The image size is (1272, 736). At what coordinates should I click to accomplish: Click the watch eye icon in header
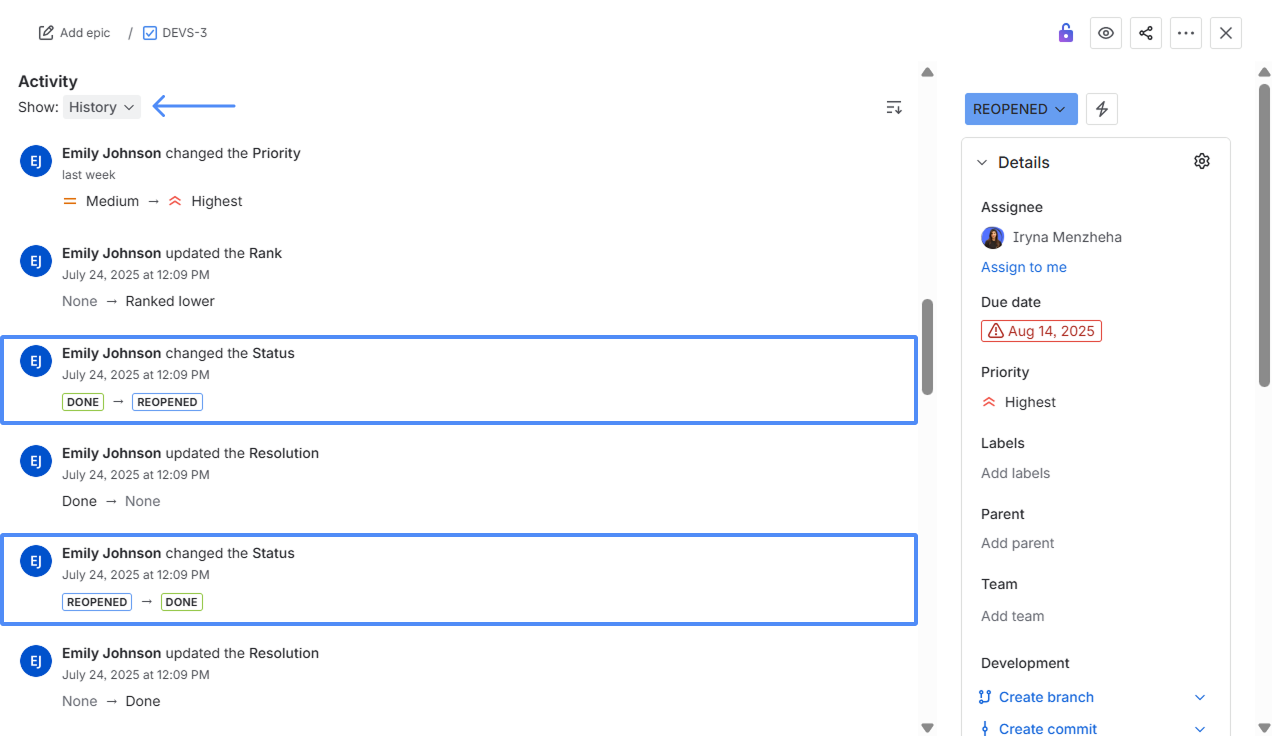pos(1105,33)
